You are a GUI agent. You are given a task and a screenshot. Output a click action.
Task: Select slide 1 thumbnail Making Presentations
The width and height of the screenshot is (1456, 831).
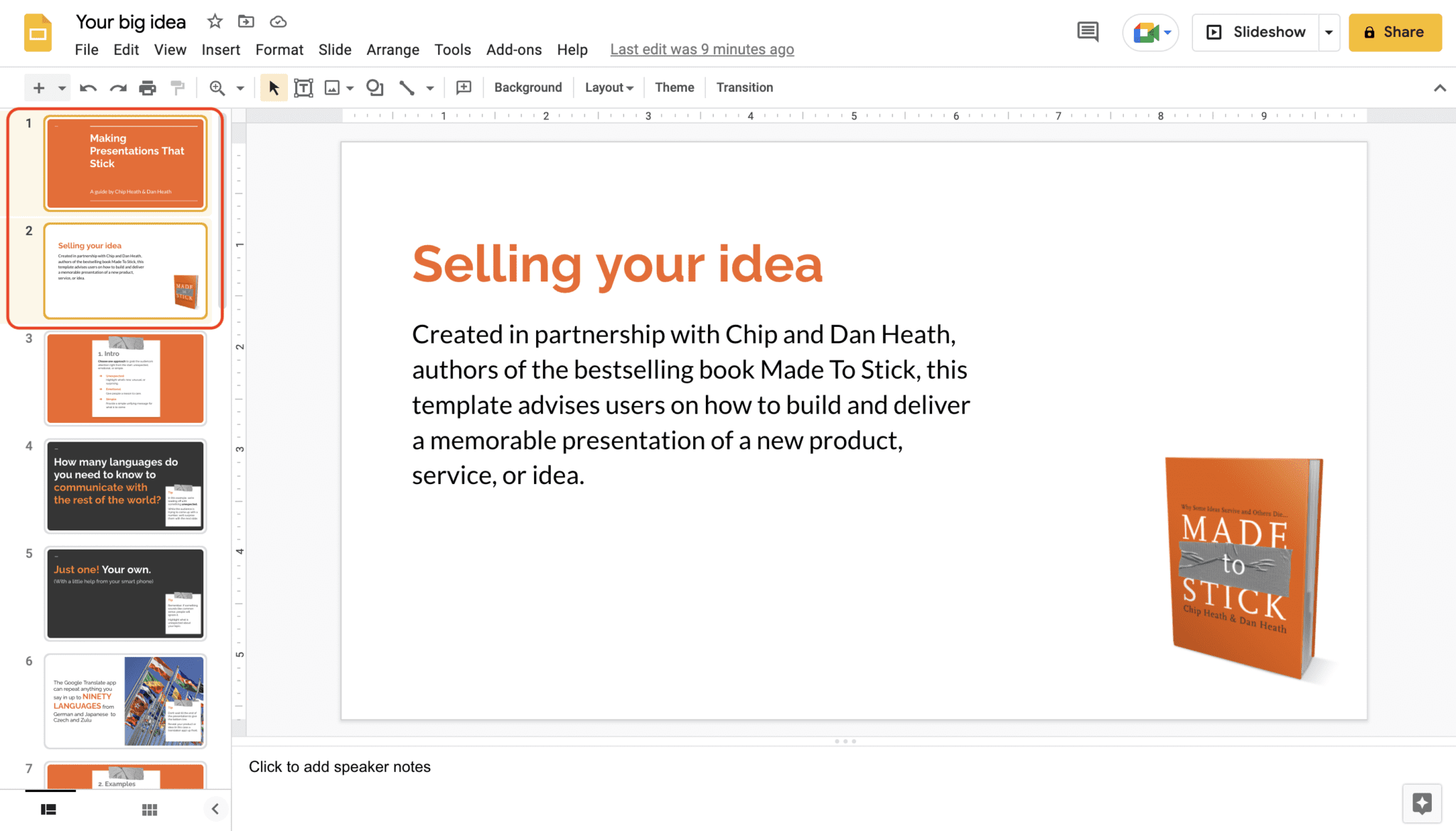point(125,163)
